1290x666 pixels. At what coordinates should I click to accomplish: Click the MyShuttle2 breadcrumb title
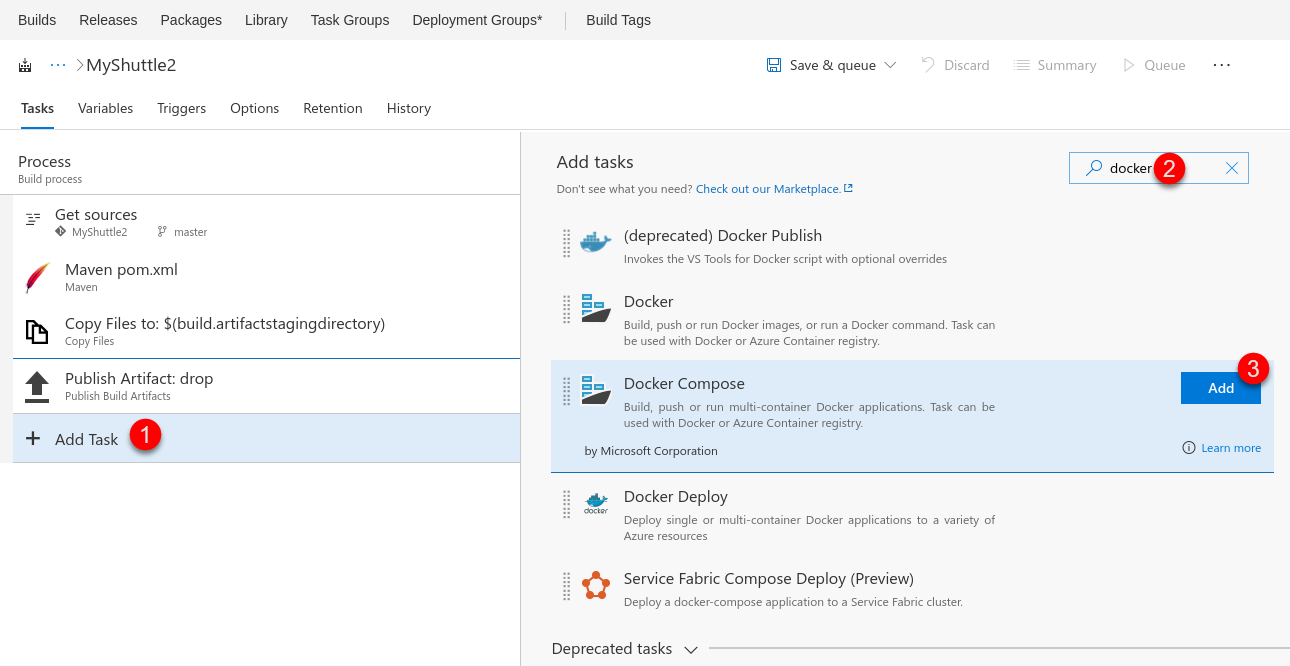131,65
